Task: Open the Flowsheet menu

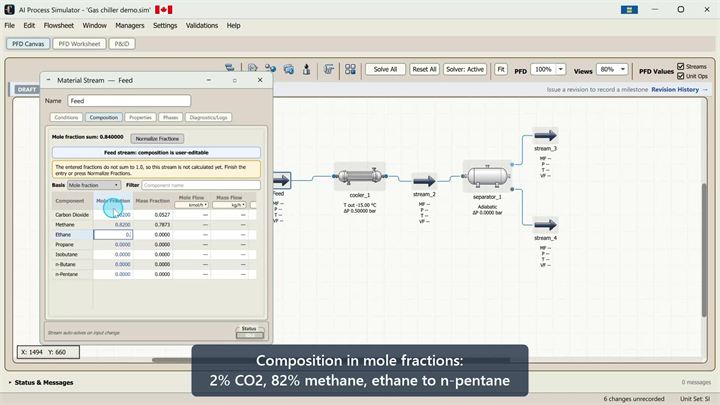Action: coord(59,26)
